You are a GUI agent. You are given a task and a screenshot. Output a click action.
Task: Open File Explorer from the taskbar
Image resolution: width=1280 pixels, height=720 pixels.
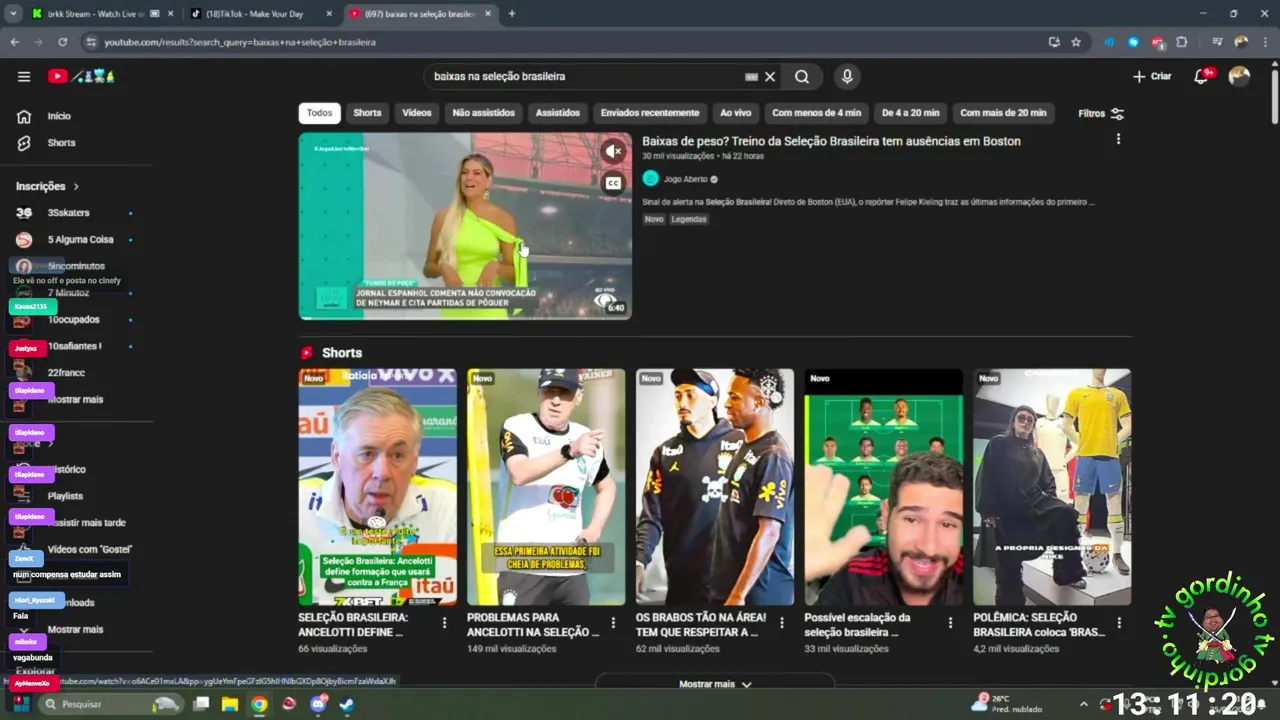pyautogui.click(x=230, y=704)
